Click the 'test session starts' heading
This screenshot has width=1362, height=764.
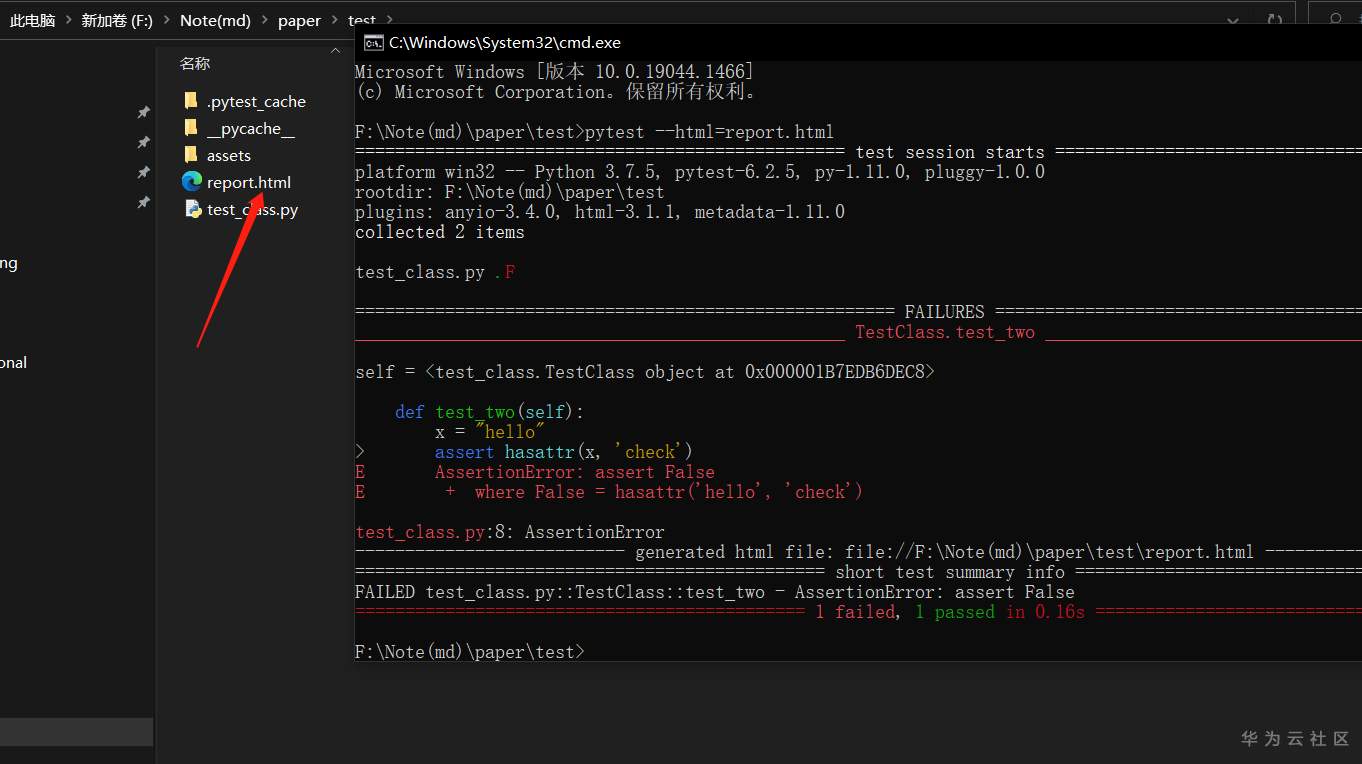(950, 152)
